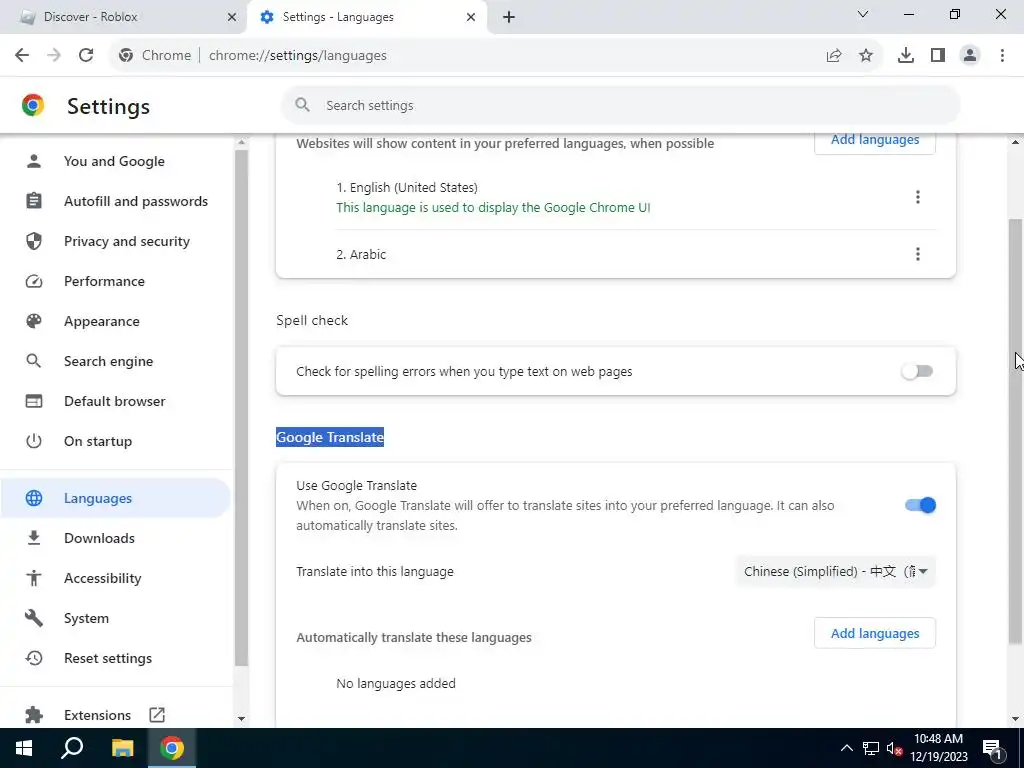Open more actions for English (United States)

point(918,197)
